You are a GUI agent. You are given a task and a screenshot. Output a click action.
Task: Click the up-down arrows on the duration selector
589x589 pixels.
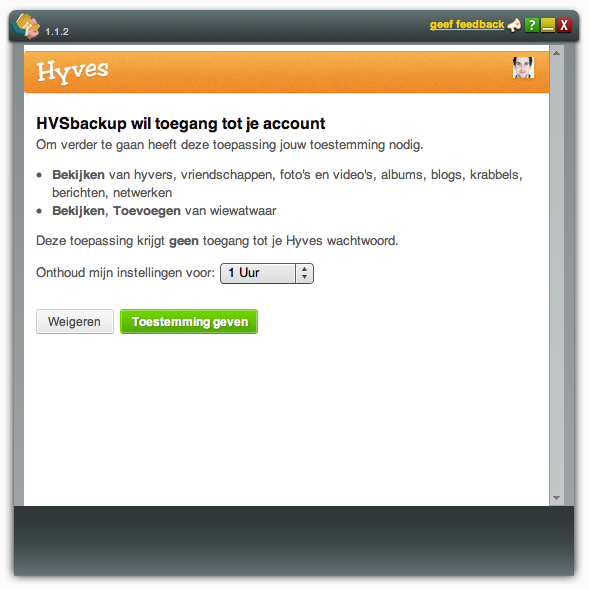tap(304, 273)
